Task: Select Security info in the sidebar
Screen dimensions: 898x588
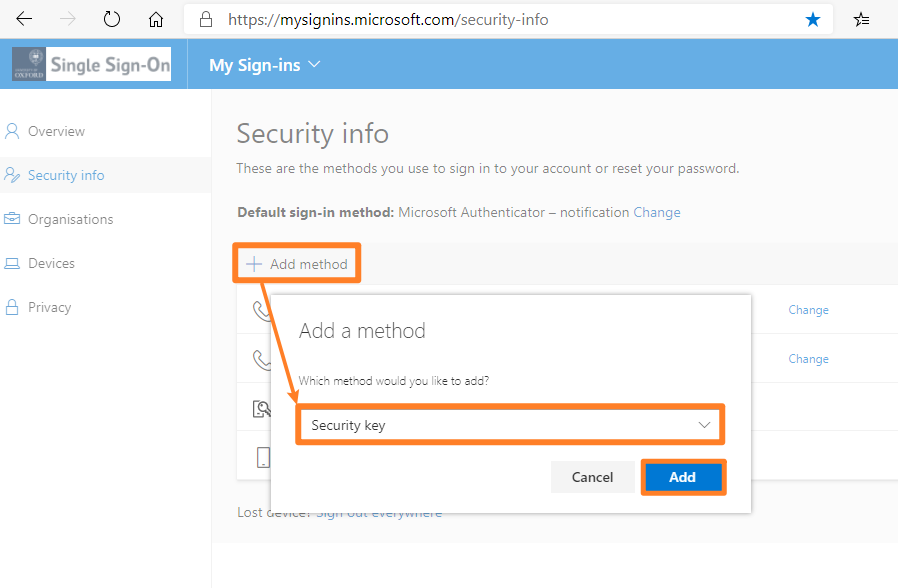Action: [x=66, y=175]
